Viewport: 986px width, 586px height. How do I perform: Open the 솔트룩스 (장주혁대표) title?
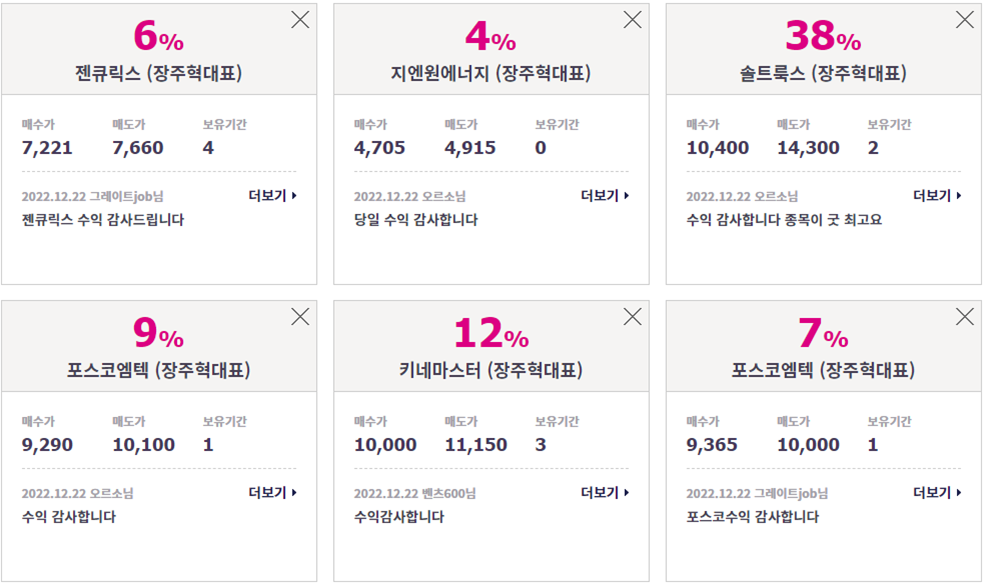[x=823, y=74]
